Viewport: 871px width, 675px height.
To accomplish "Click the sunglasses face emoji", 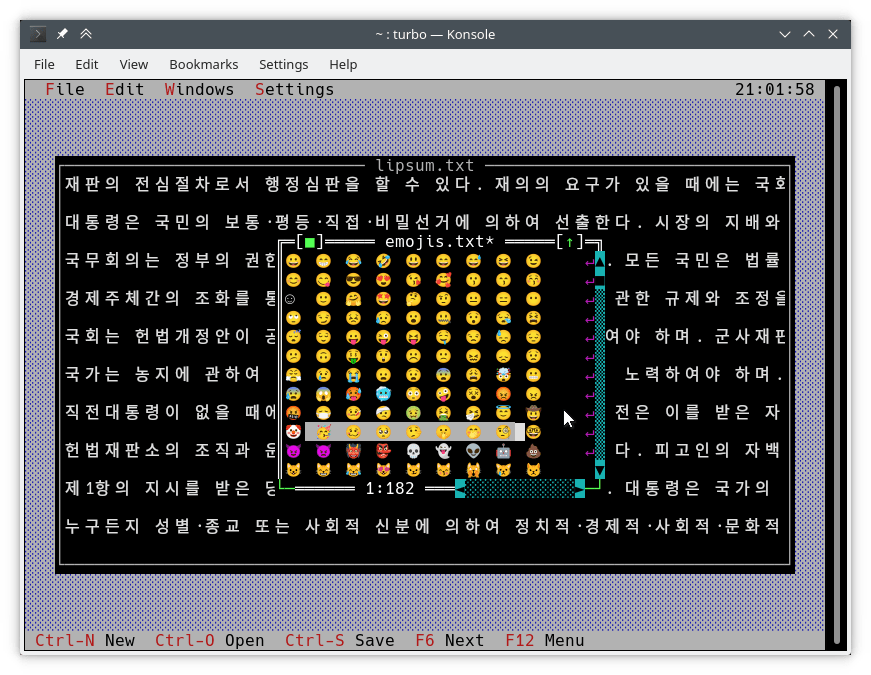I will tap(353, 280).
